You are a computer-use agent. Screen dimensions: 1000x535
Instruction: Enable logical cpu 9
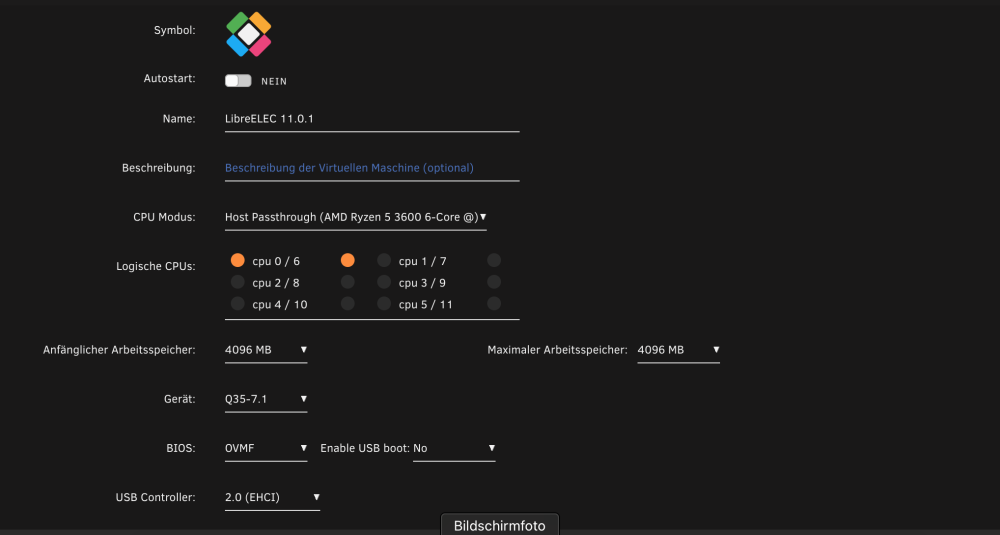tap(494, 282)
